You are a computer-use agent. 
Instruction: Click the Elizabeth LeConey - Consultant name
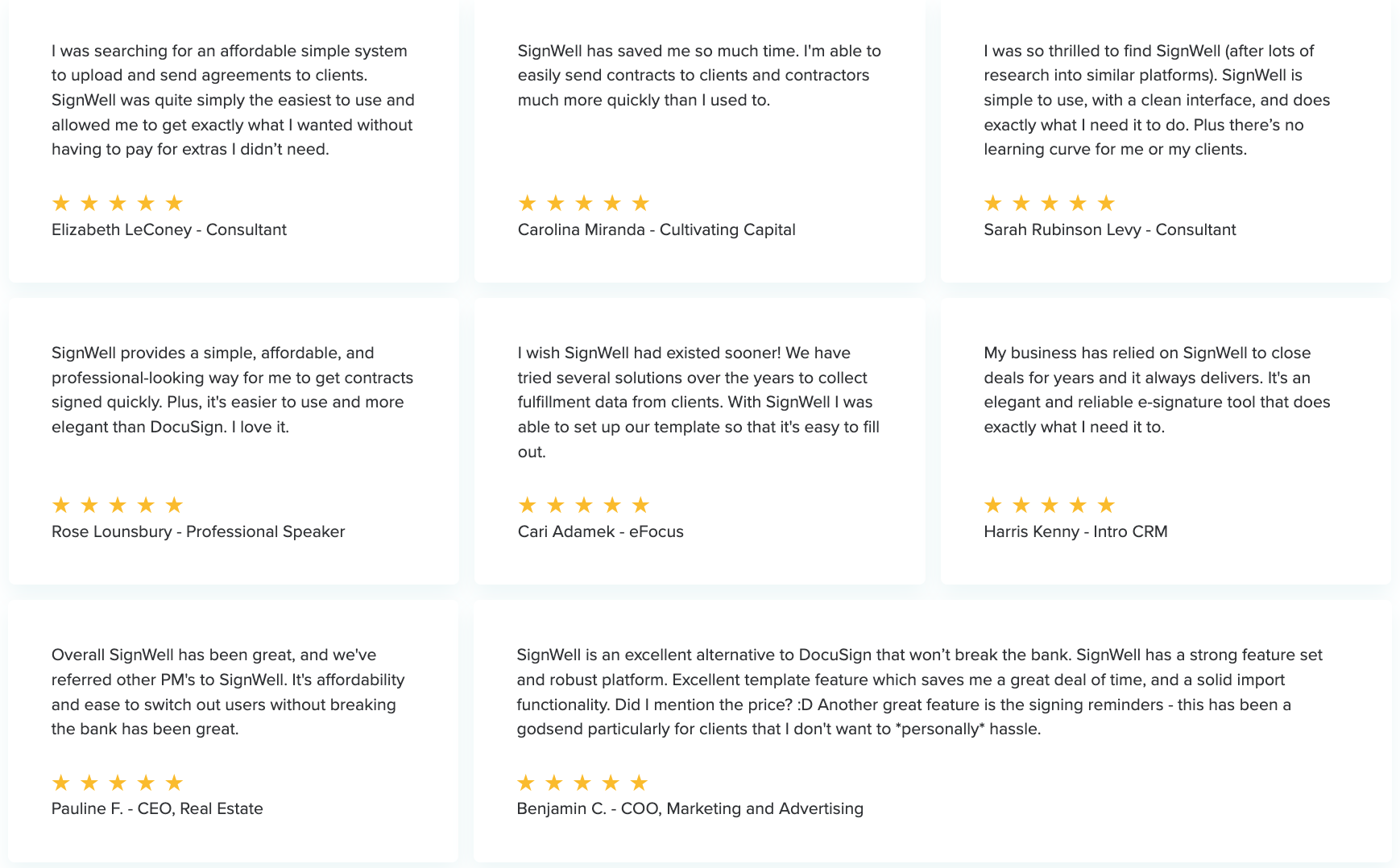click(x=169, y=229)
